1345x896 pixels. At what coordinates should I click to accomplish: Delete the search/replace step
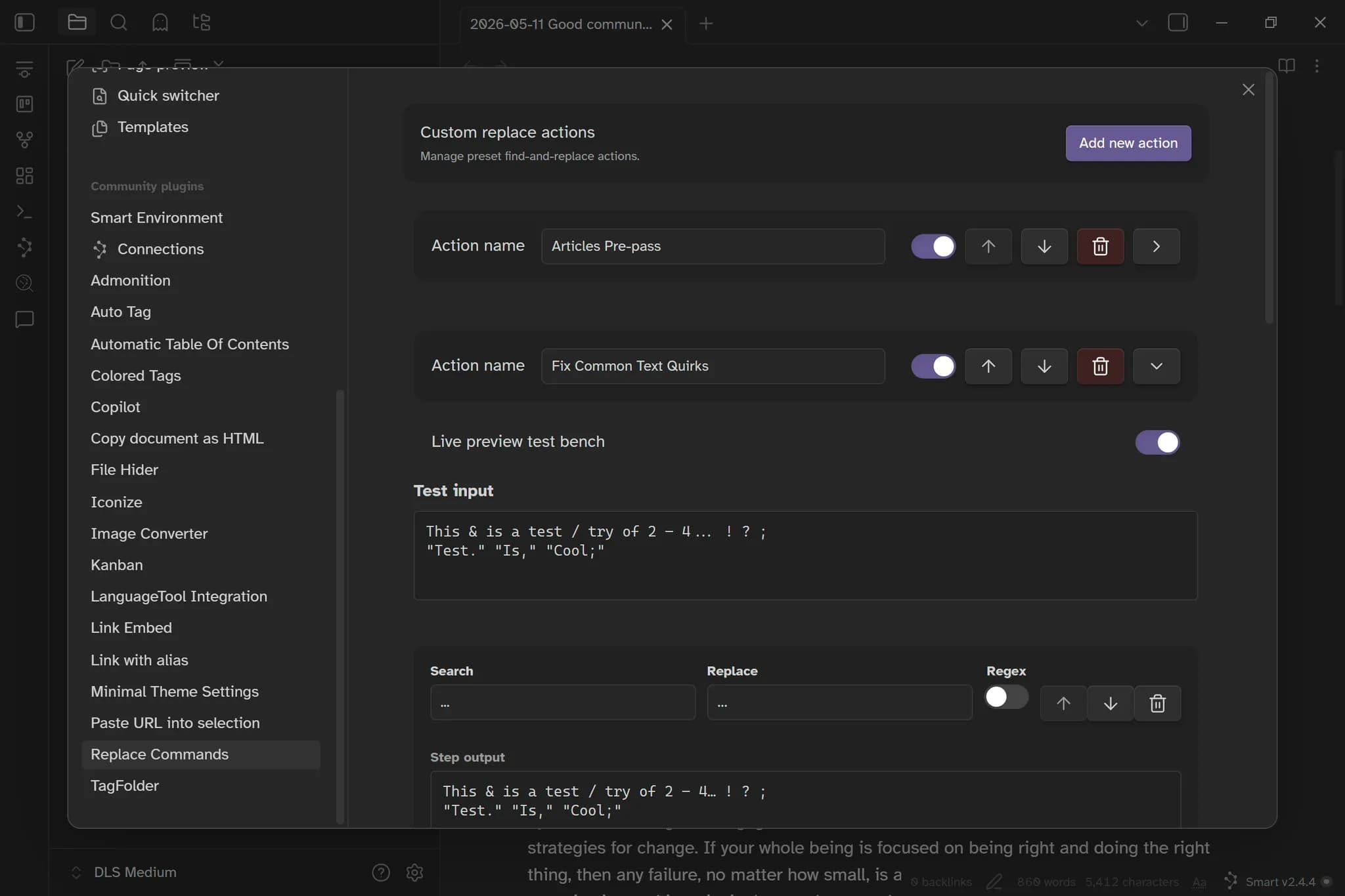tap(1157, 703)
